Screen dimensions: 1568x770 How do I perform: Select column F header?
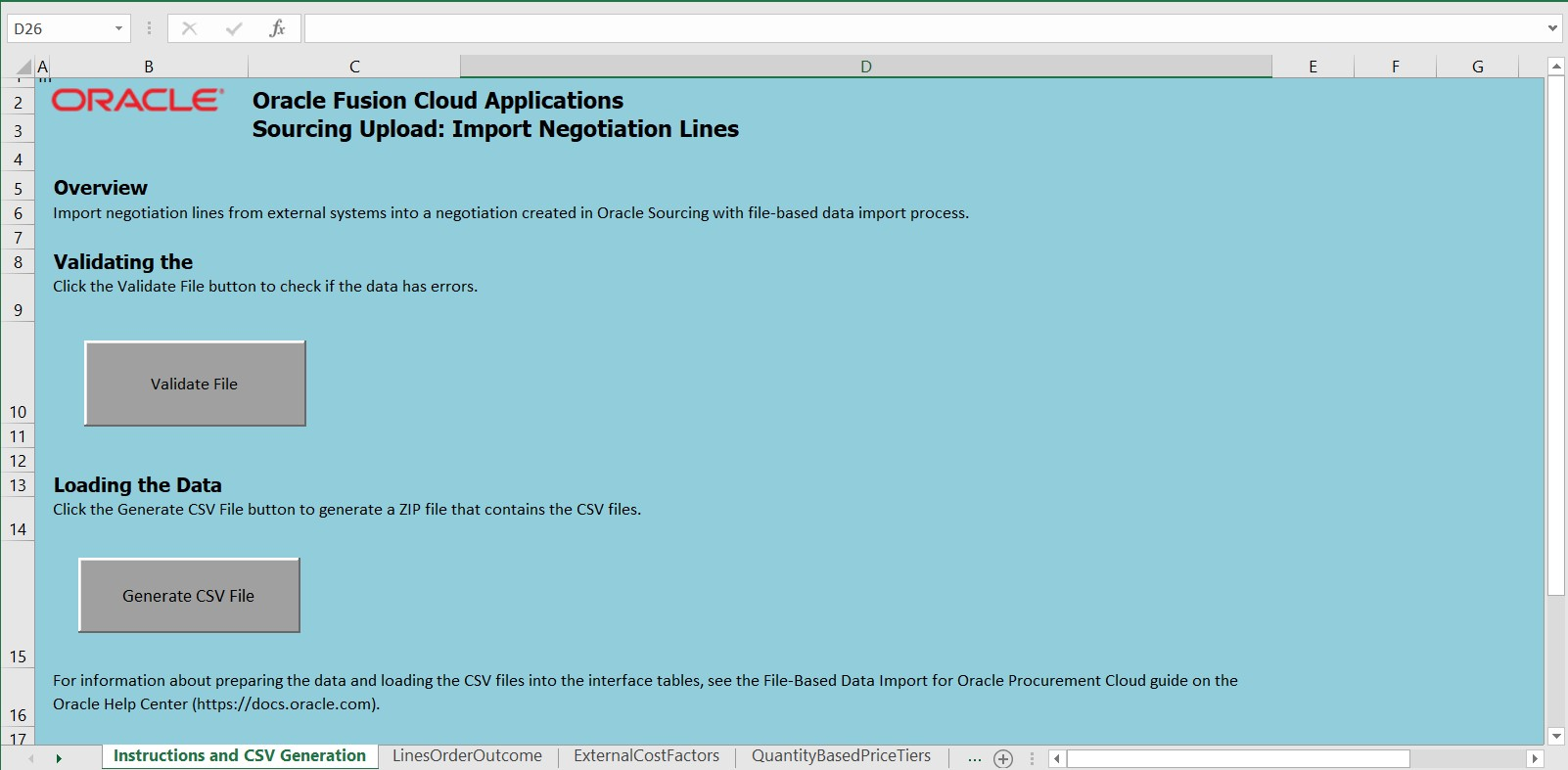(x=1395, y=67)
